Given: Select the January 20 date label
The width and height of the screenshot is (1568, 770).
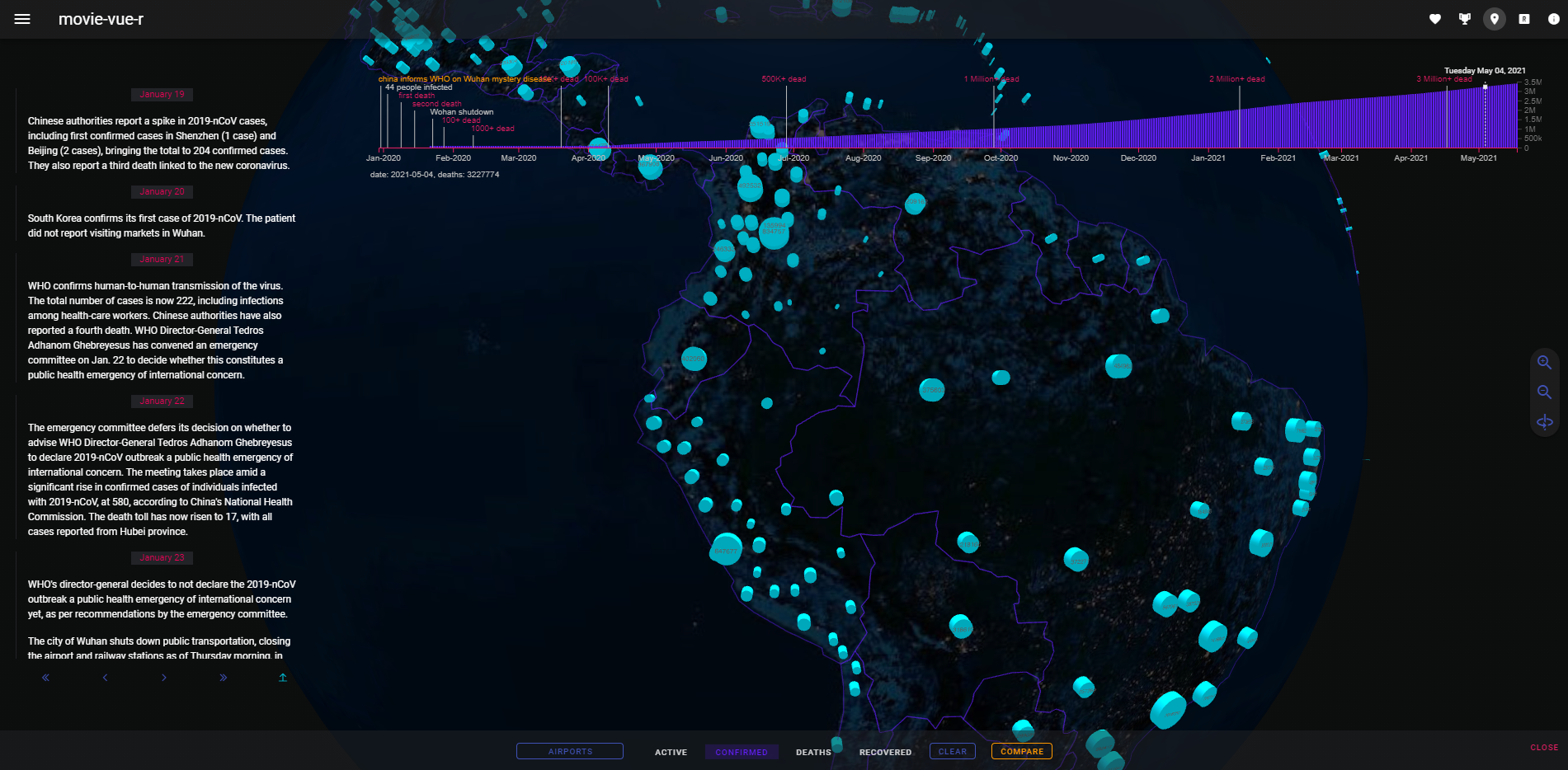Looking at the screenshot, I should coord(162,191).
